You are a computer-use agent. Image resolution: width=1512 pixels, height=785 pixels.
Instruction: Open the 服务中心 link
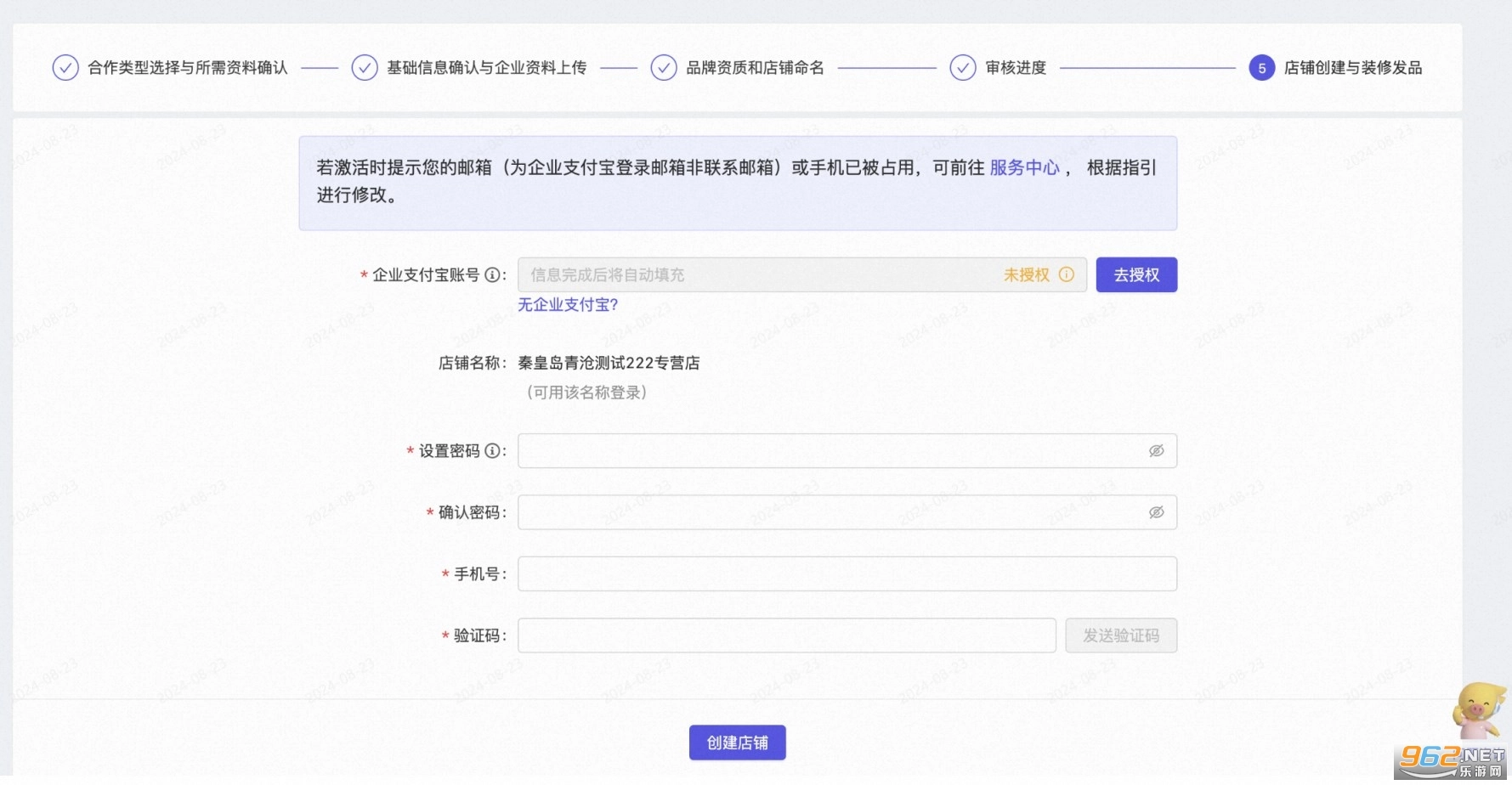(x=1024, y=168)
